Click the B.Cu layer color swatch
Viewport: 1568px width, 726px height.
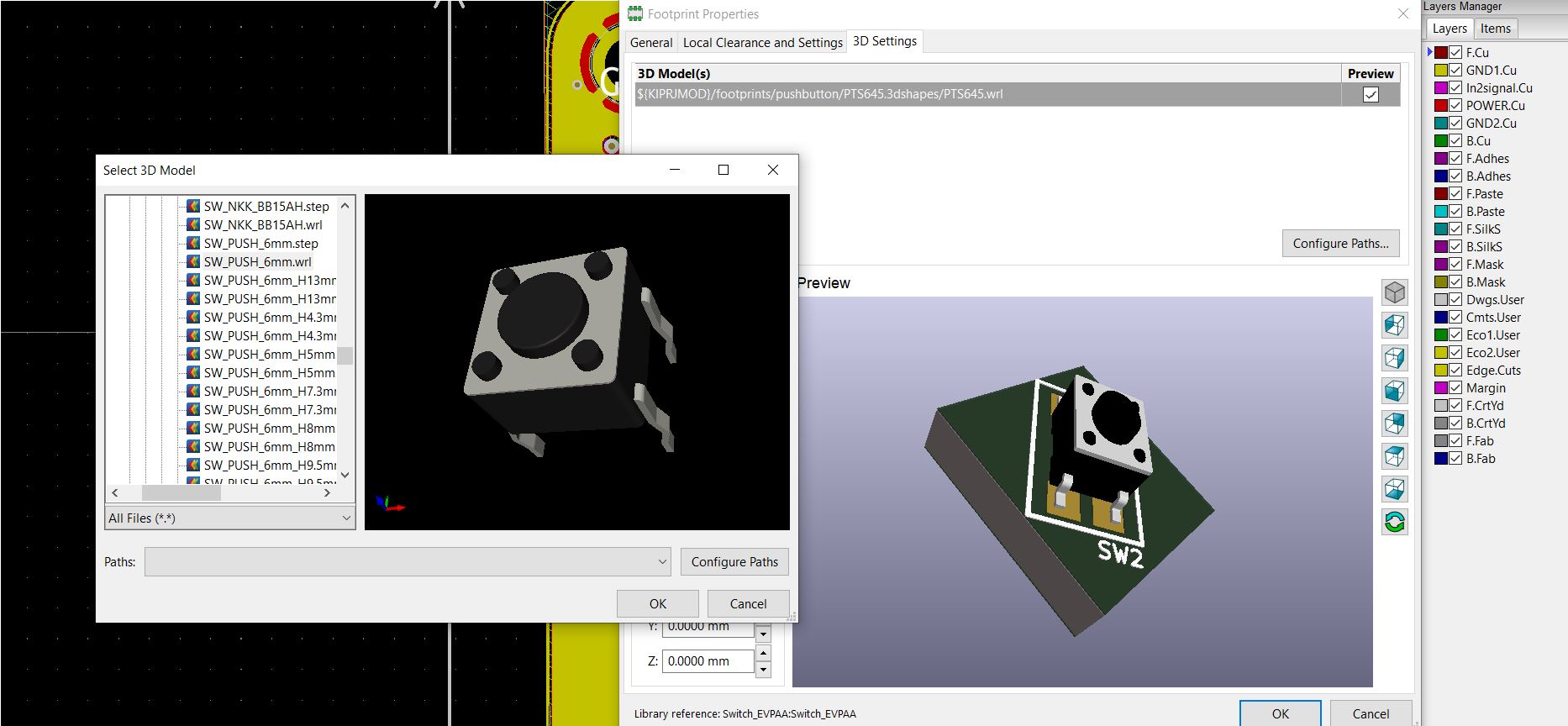tap(1440, 141)
